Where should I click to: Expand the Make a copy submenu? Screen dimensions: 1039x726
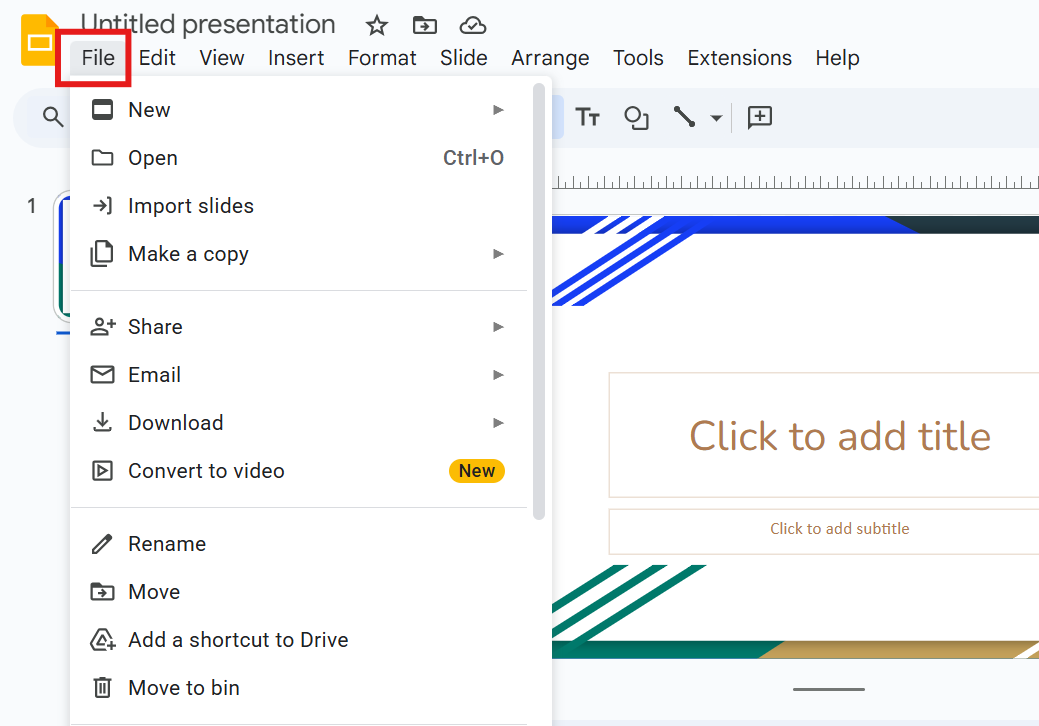click(x=299, y=254)
